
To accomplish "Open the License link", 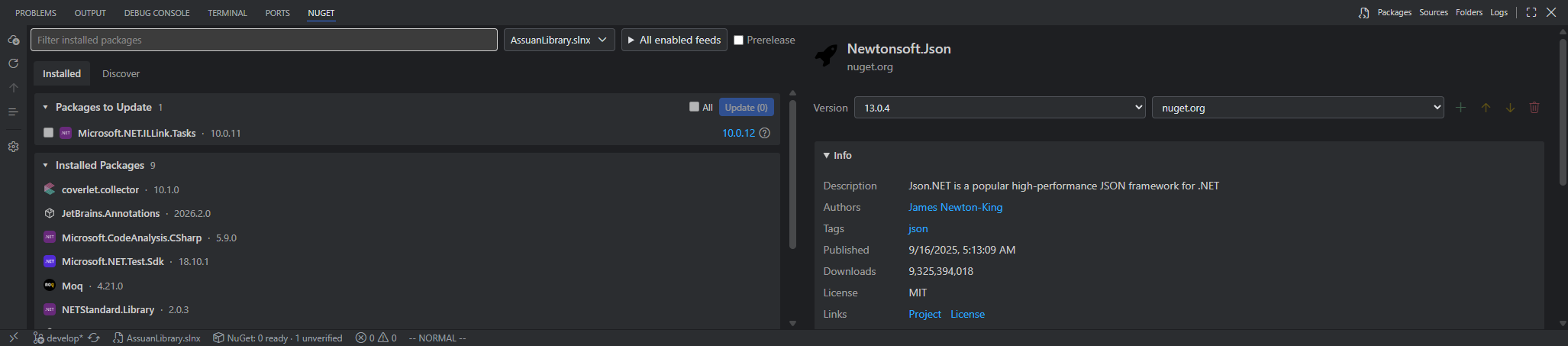I will click(x=967, y=314).
